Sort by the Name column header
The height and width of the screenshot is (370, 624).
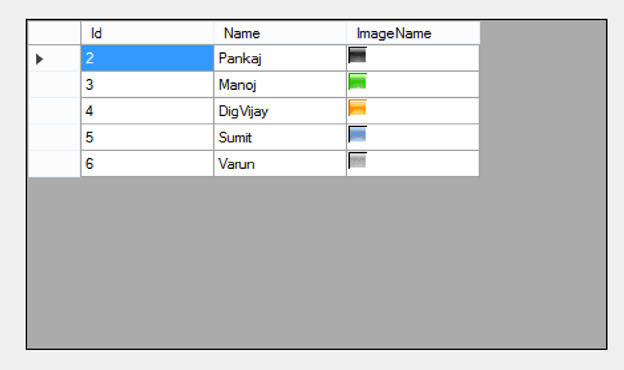[280, 33]
